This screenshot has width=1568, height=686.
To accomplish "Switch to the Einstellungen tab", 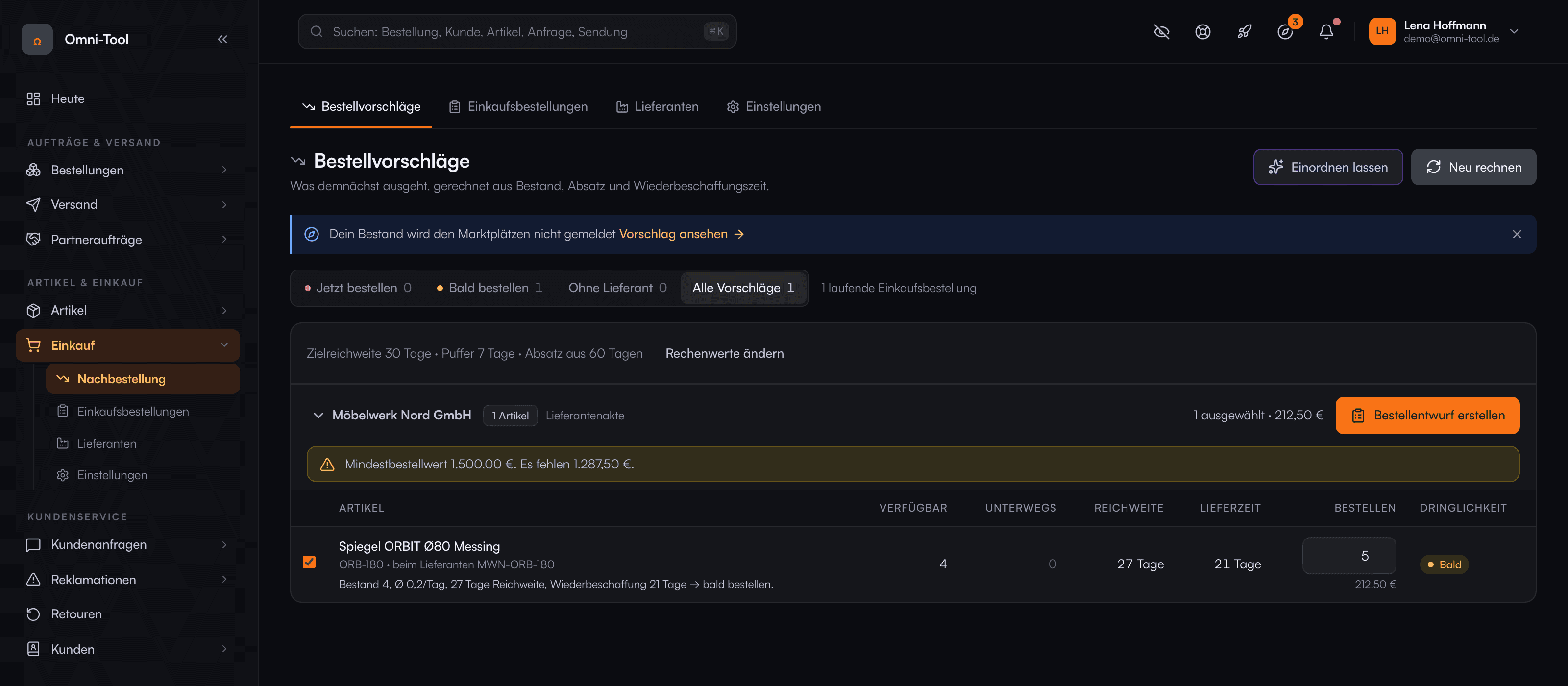I will coord(773,106).
